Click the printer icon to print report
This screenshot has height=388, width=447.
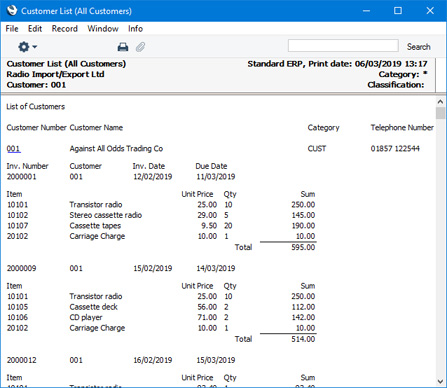click(x=123, y=47)
